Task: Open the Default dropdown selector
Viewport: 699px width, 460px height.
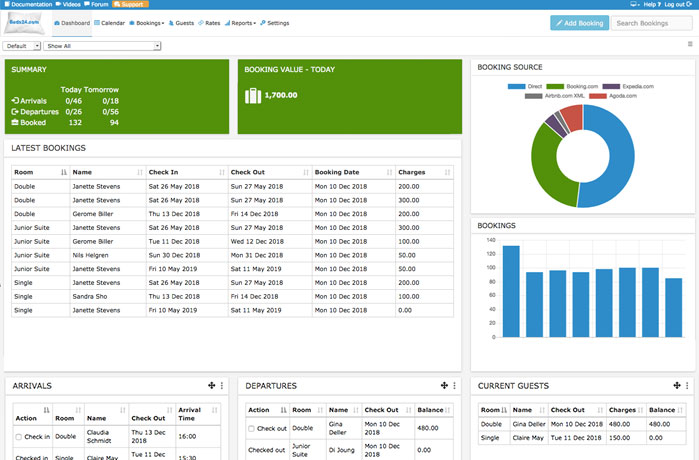Action: click(x=21, y=46)
